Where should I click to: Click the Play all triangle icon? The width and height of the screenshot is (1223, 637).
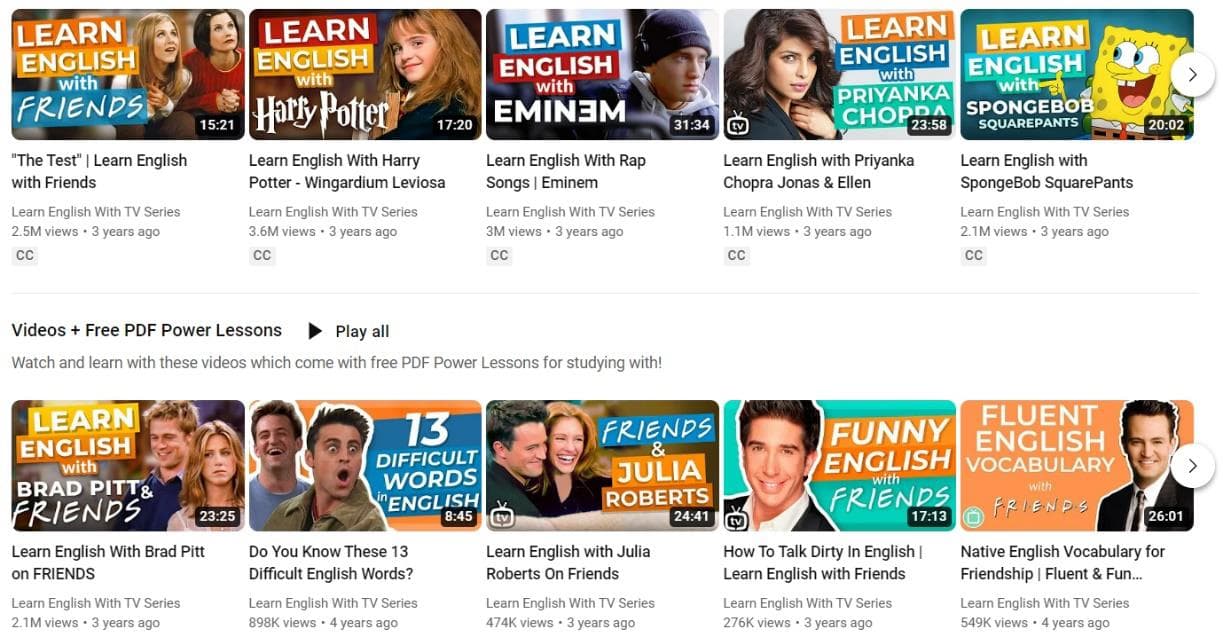pos(315,331)
